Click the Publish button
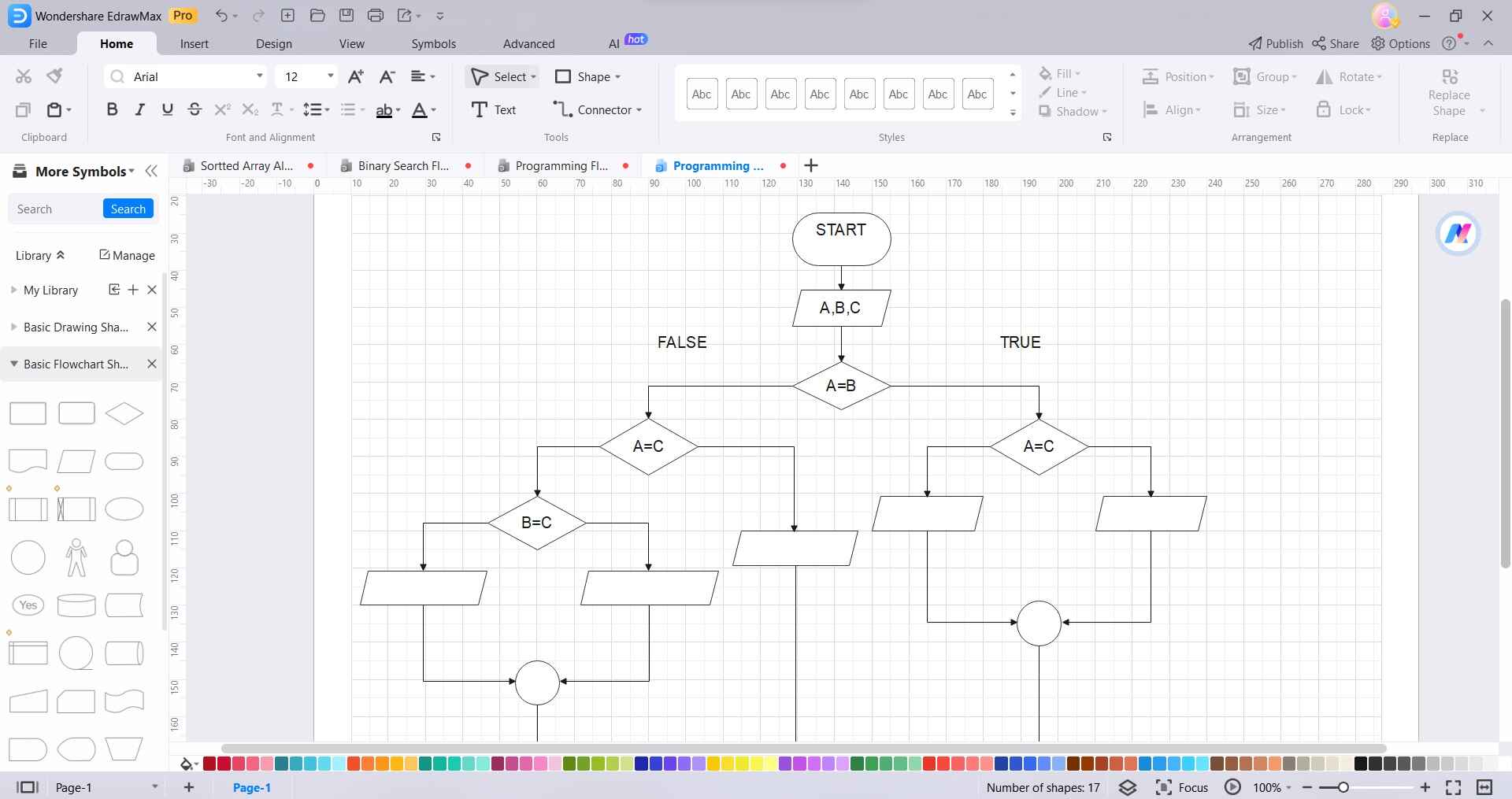 (1276, 43)
